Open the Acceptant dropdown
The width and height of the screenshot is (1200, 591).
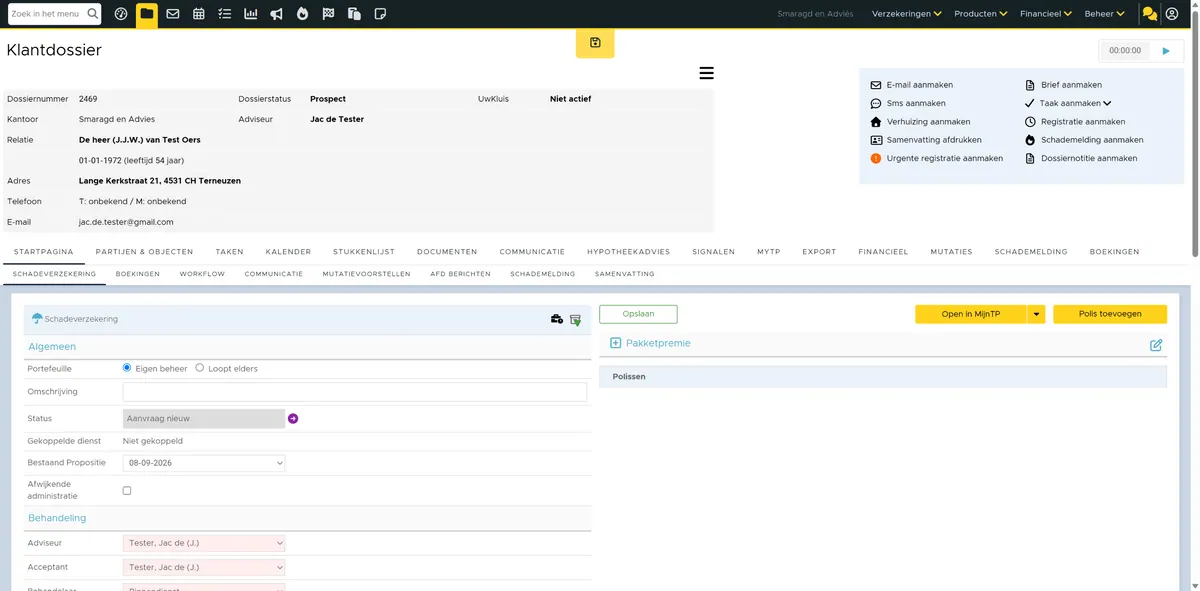204,568
